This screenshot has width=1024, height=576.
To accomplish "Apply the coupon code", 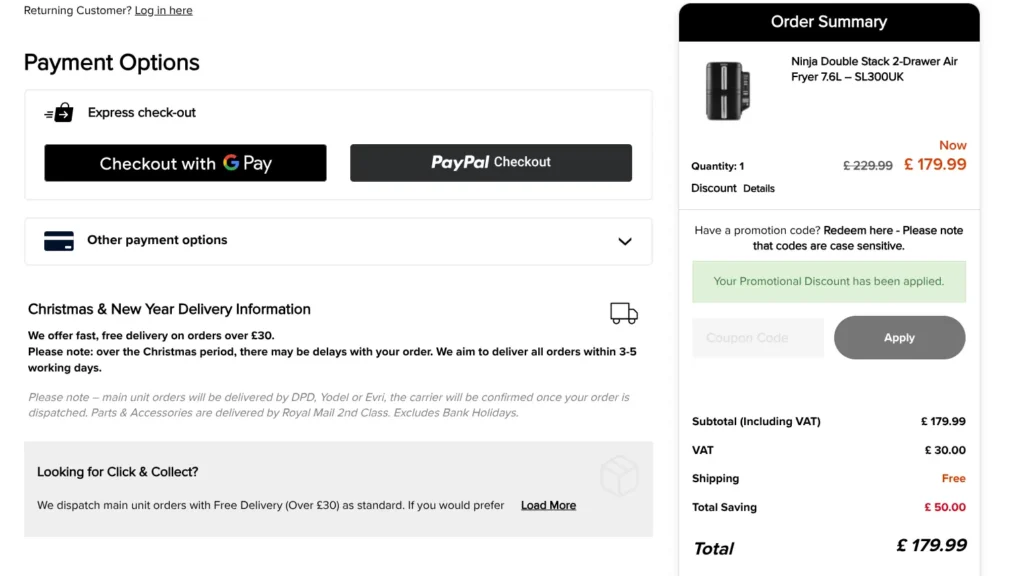I will click(898, 337).
